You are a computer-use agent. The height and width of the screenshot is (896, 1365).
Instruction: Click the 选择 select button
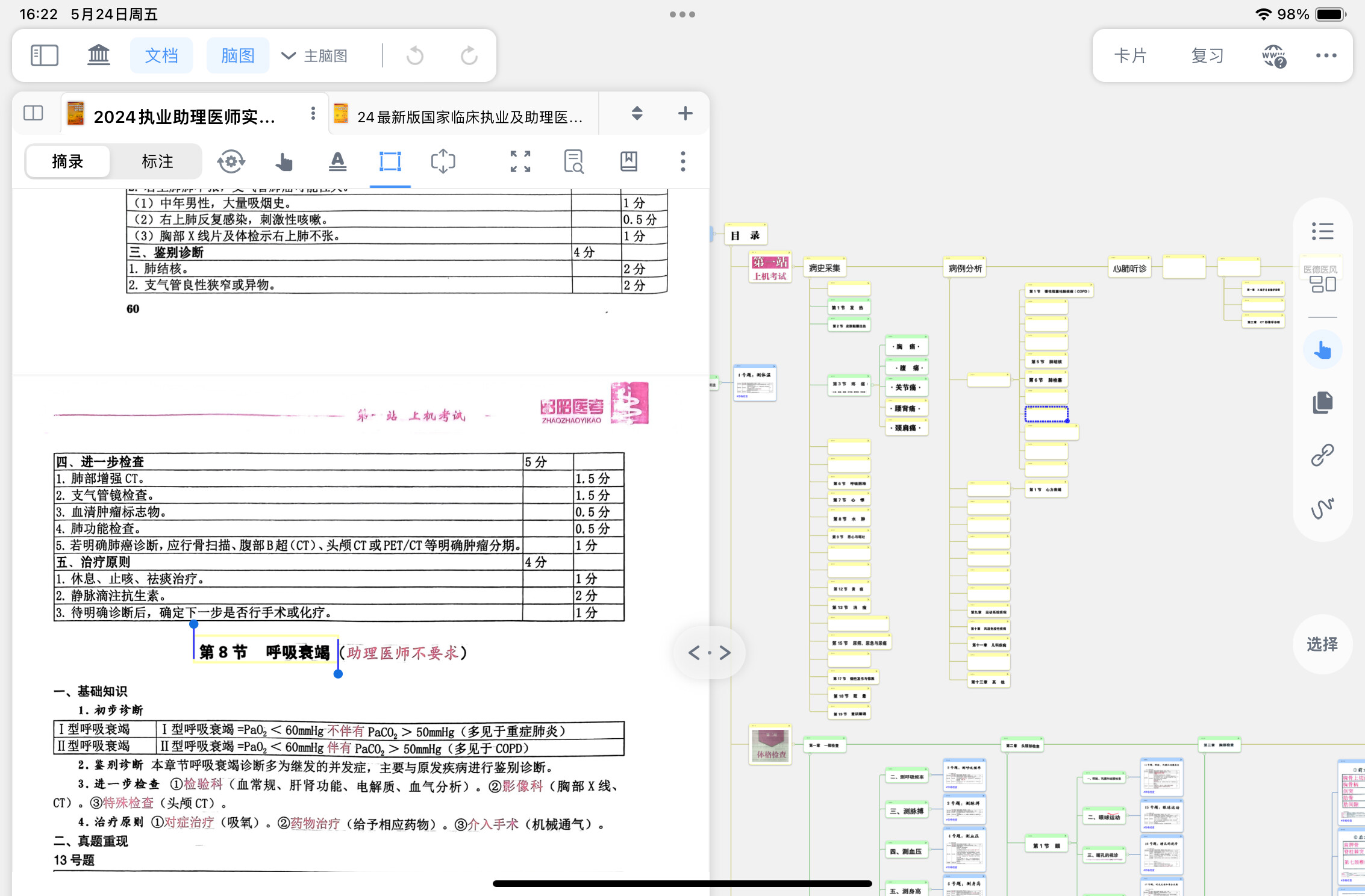coord(1322,644)
